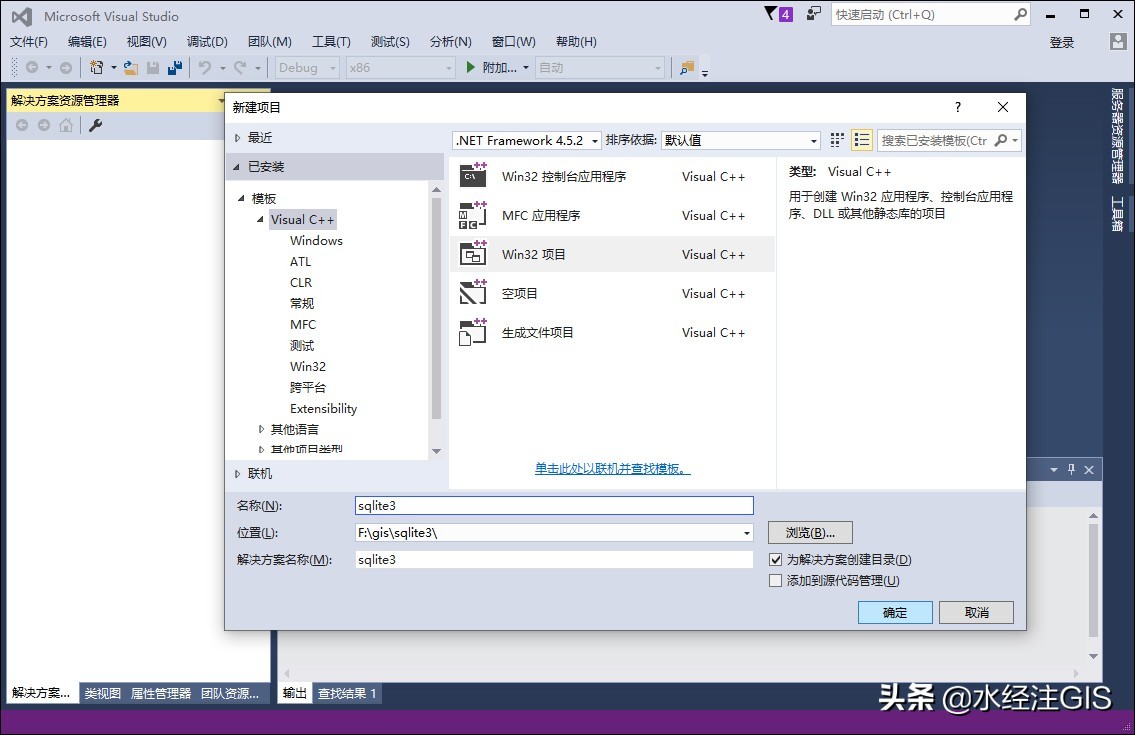
Task: Click the navigate forward toolbar icon
Action: (x=66, y=67)
